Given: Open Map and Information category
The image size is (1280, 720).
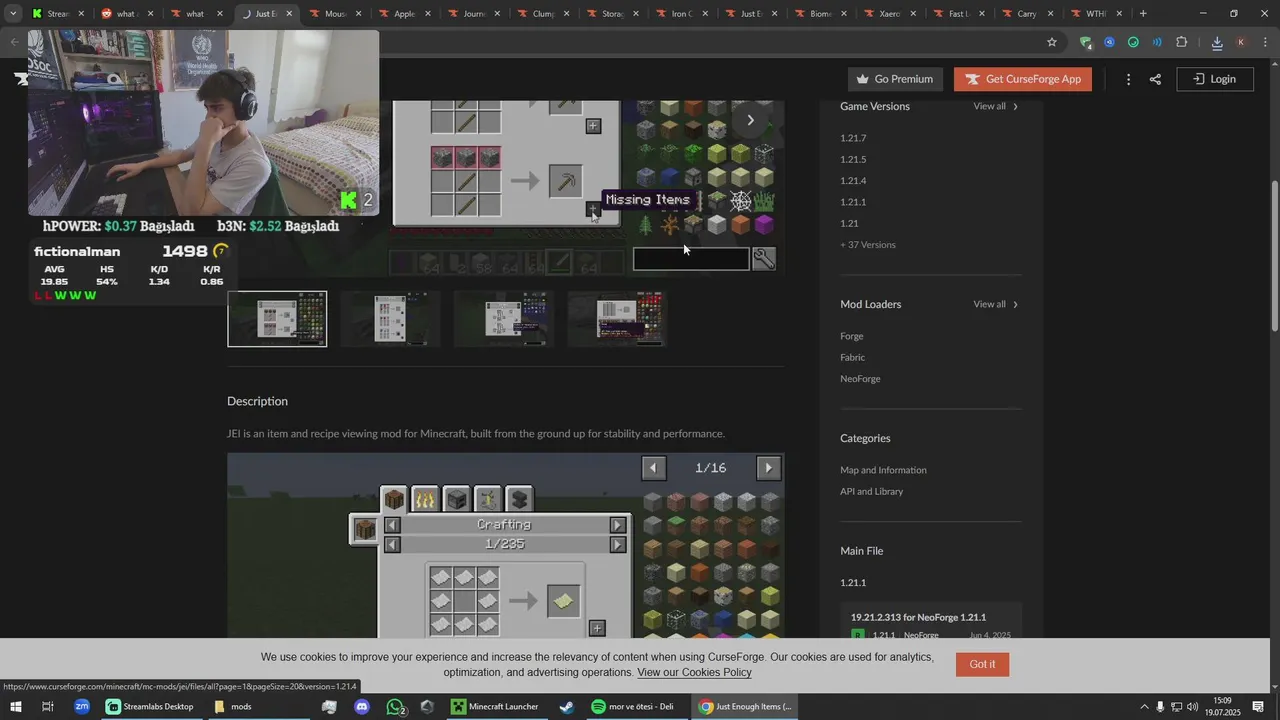Looking at the screenshot, I should [x=883, y=470].
